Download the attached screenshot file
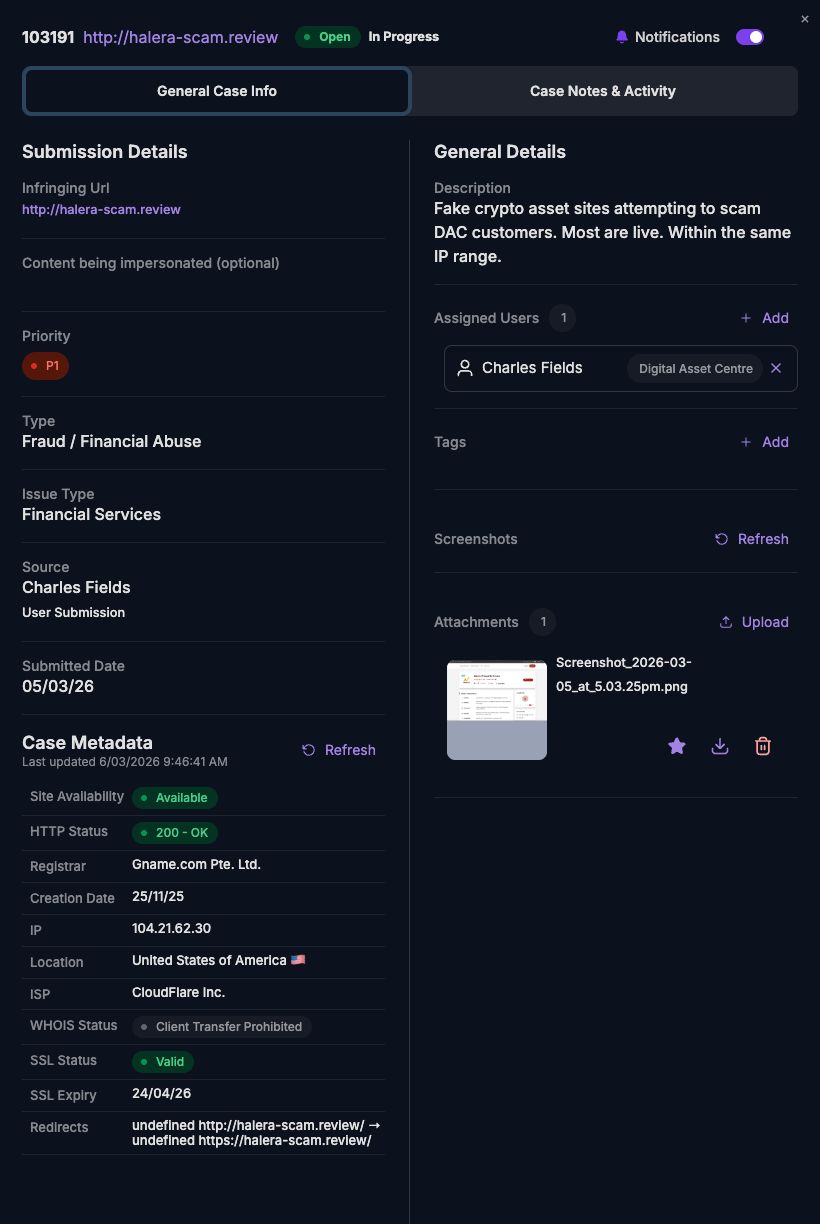The height and width of the screenshot is (1224, 820). tap(720, 746)
